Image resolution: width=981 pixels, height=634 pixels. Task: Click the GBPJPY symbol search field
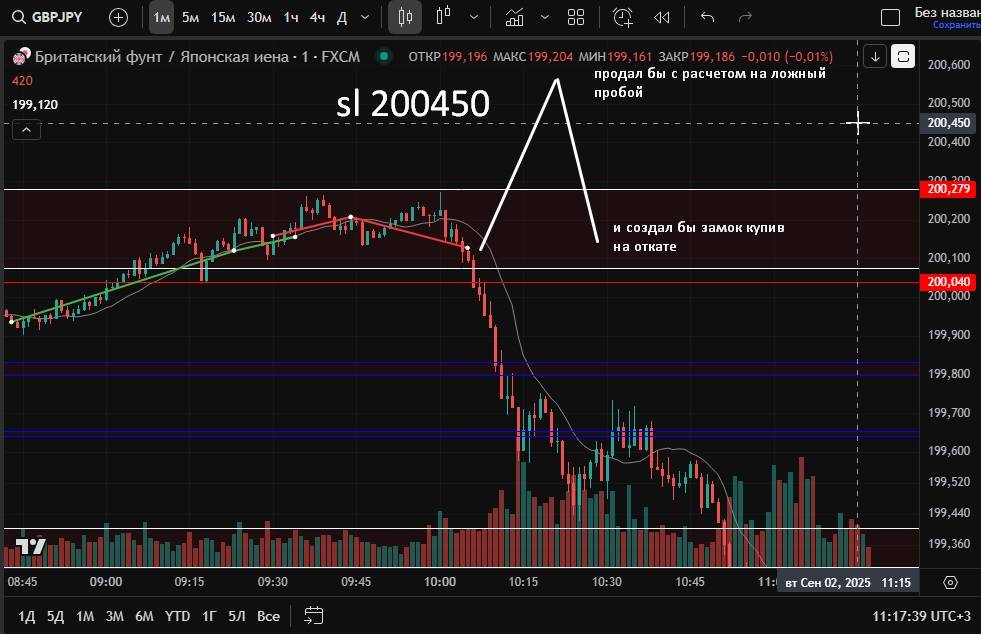(56, 17)
